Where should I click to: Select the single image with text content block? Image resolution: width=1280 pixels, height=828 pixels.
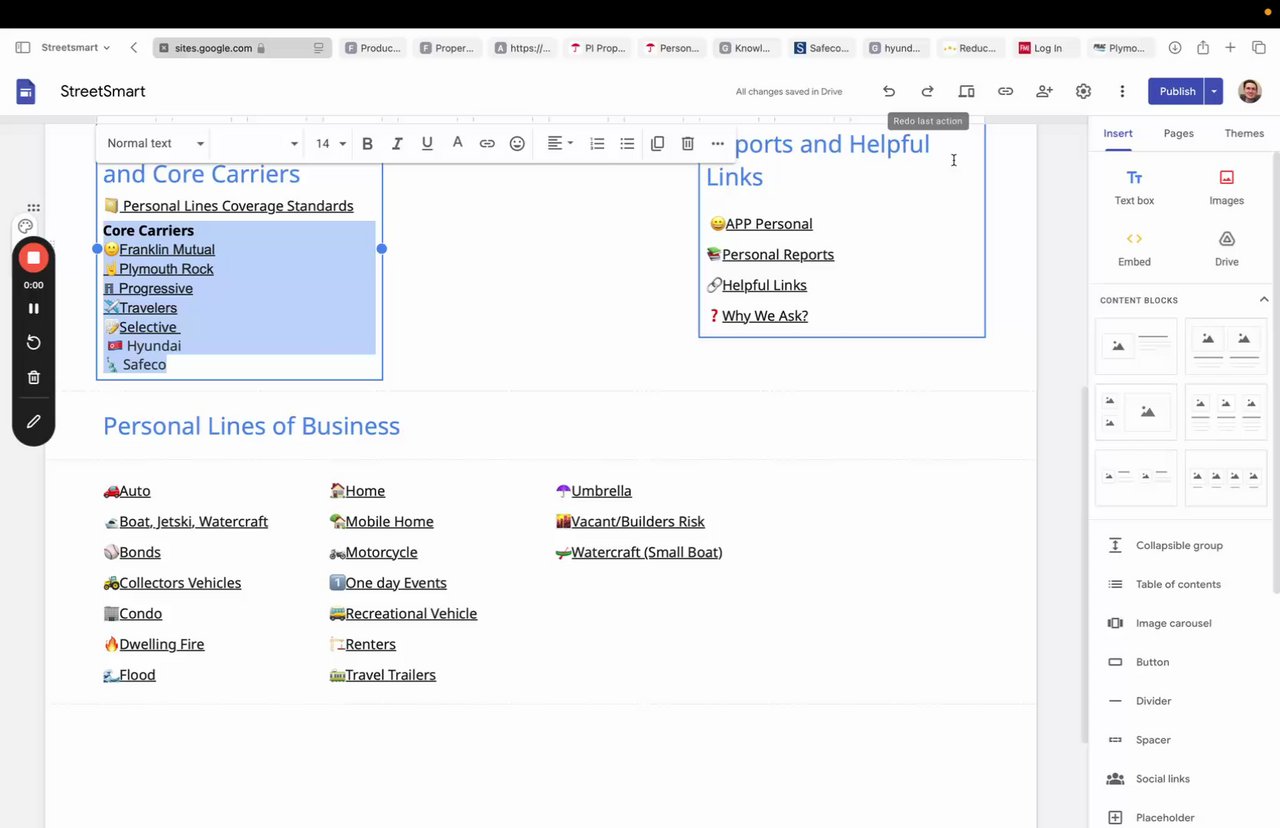click(1136, 346)
